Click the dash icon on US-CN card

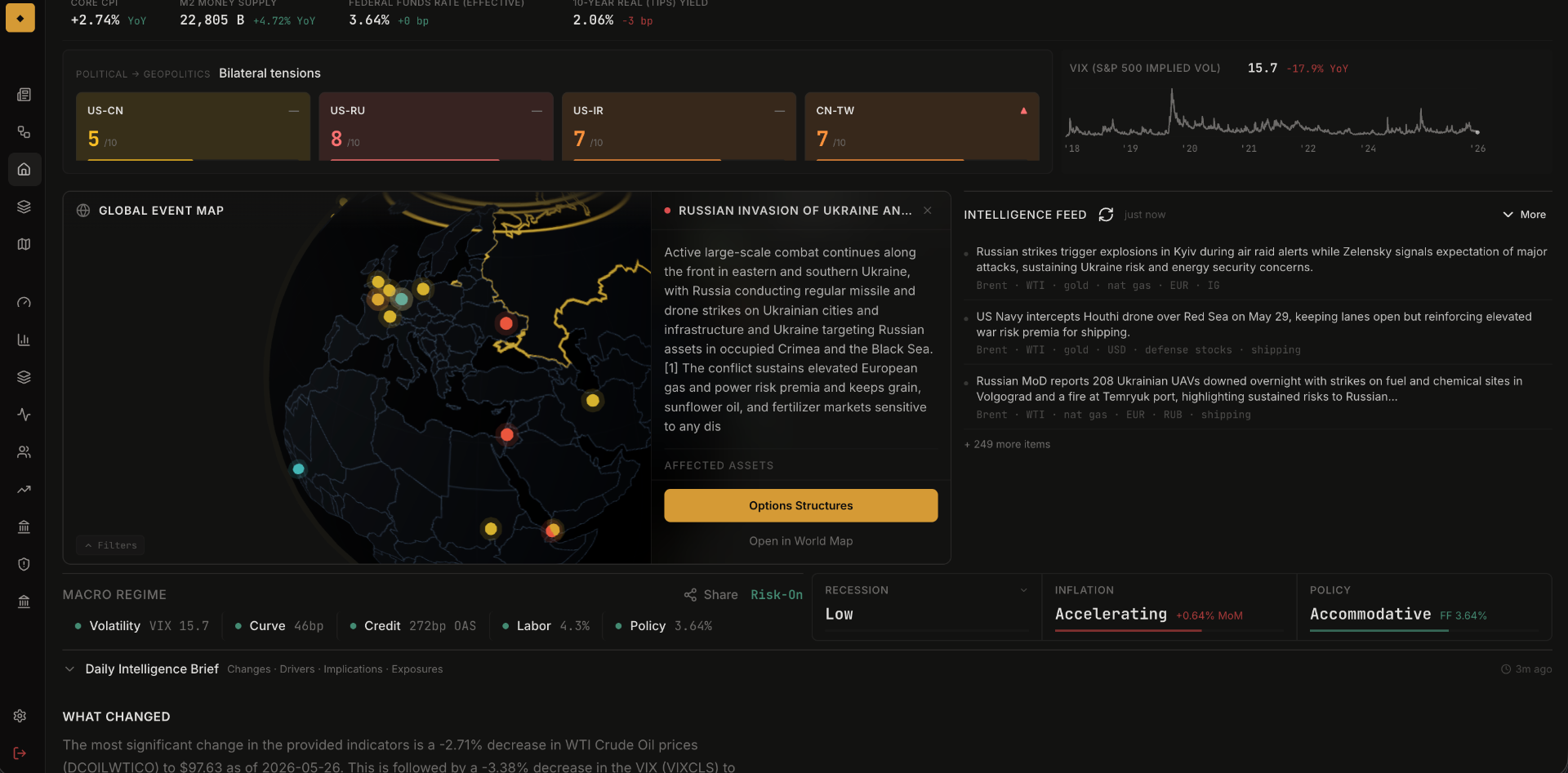[294, 111]
